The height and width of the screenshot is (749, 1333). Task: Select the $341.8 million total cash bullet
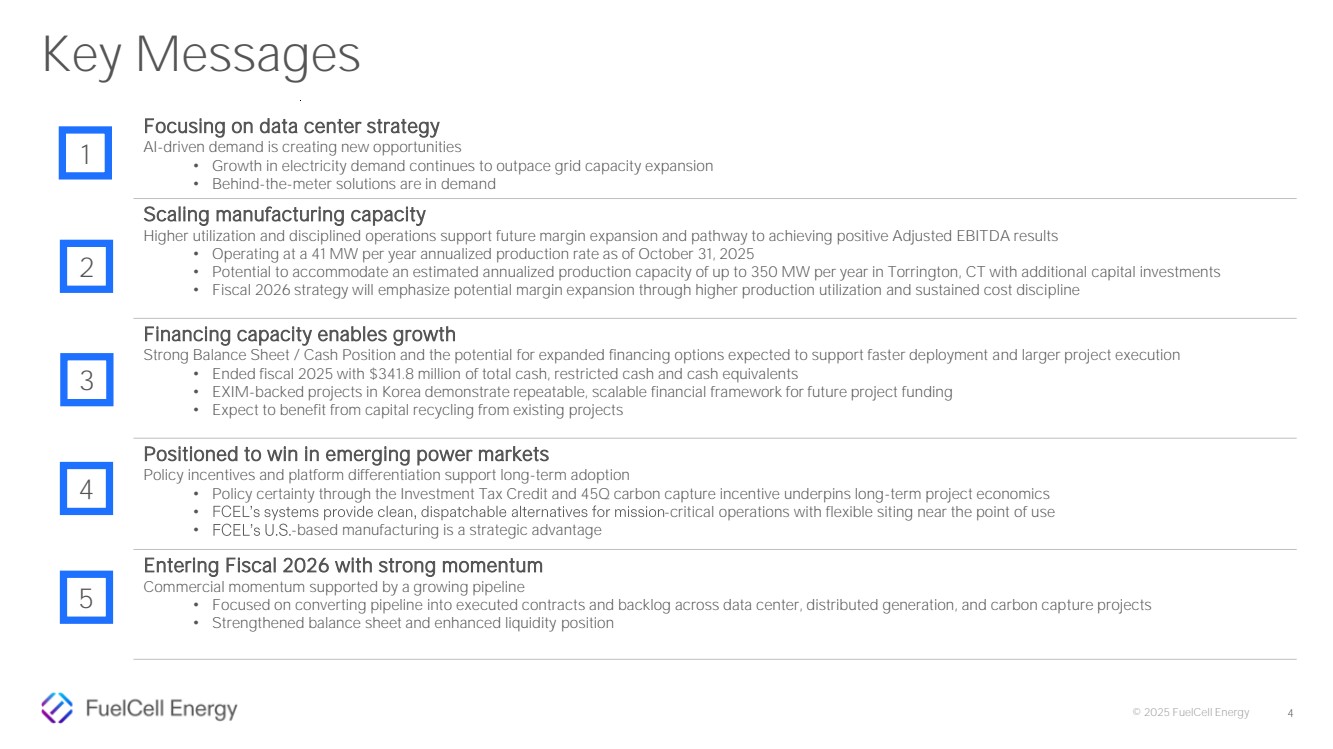pyautogui.click(x=504, y=374)
